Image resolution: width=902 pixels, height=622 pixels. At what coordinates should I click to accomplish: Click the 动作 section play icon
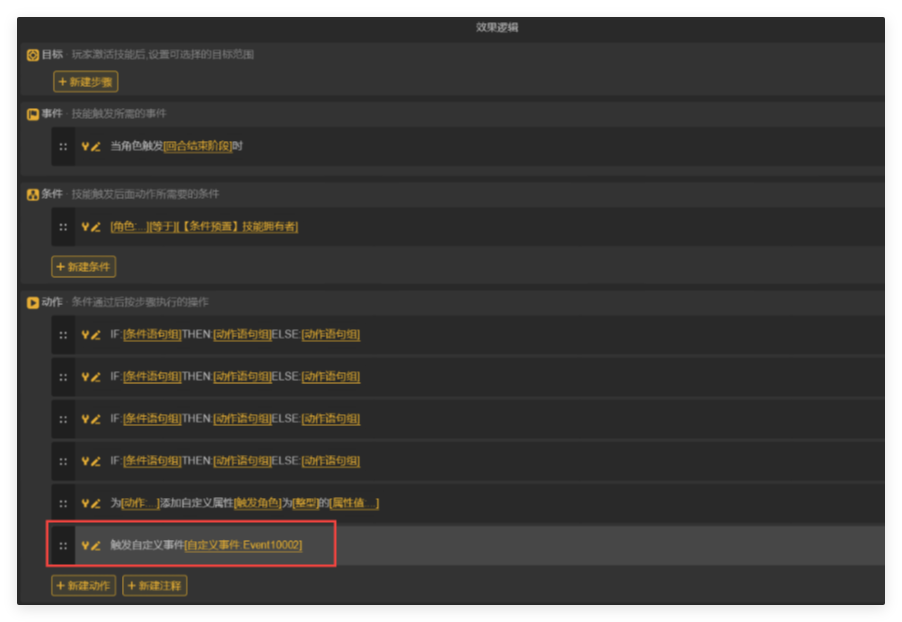click(x=33, y=302)
